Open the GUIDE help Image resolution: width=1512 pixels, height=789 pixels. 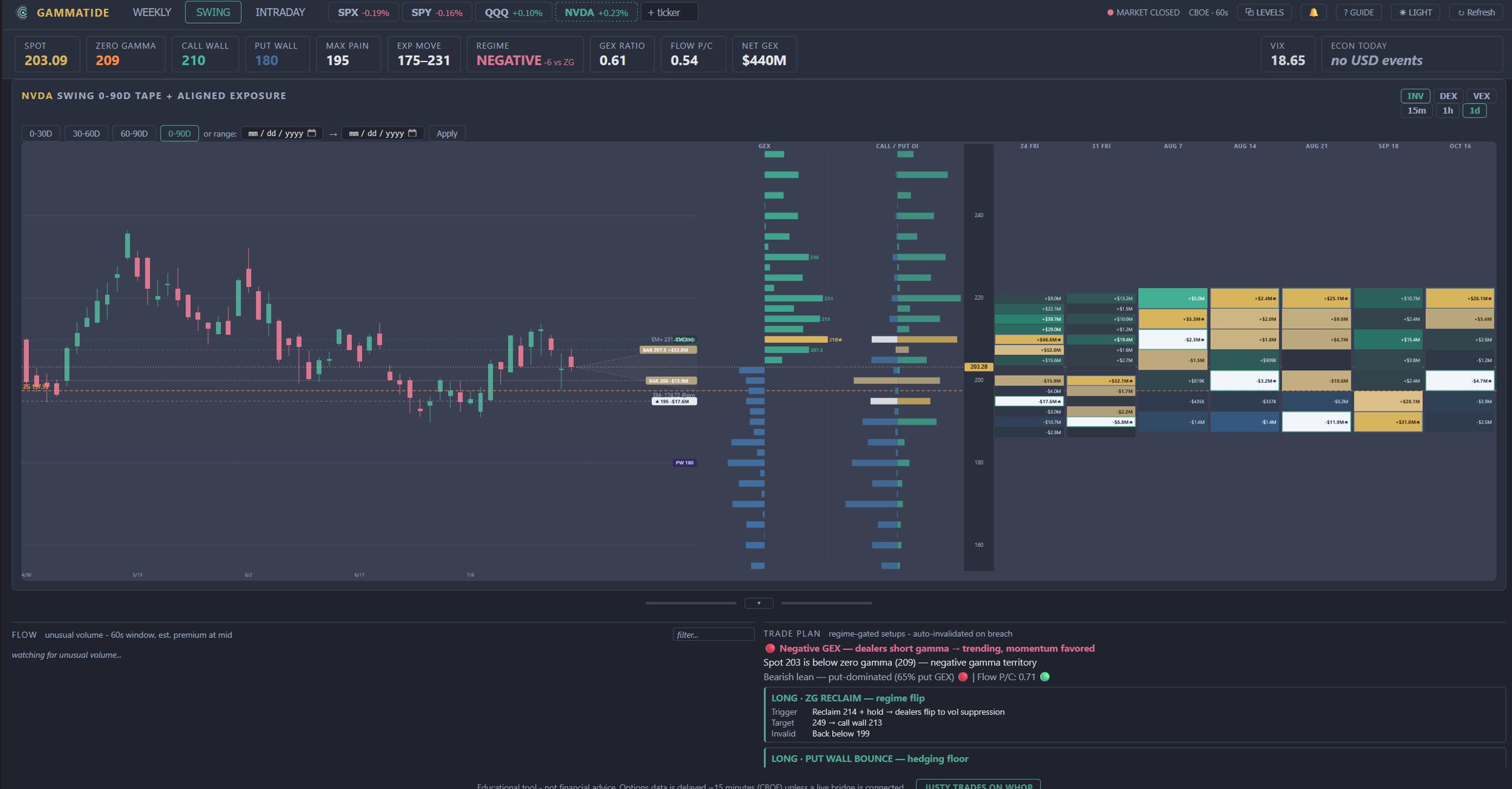1358,12
